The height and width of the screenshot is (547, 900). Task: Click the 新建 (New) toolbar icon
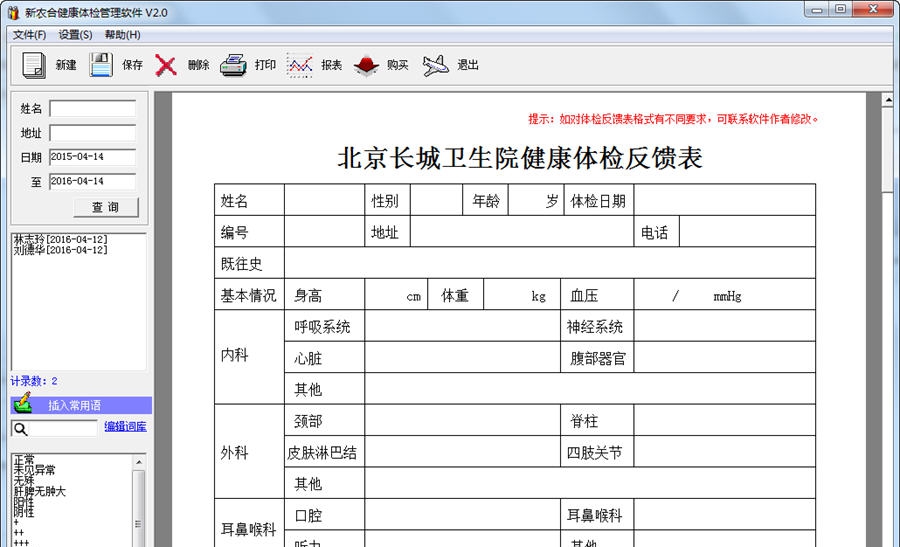tap(34, 65)
